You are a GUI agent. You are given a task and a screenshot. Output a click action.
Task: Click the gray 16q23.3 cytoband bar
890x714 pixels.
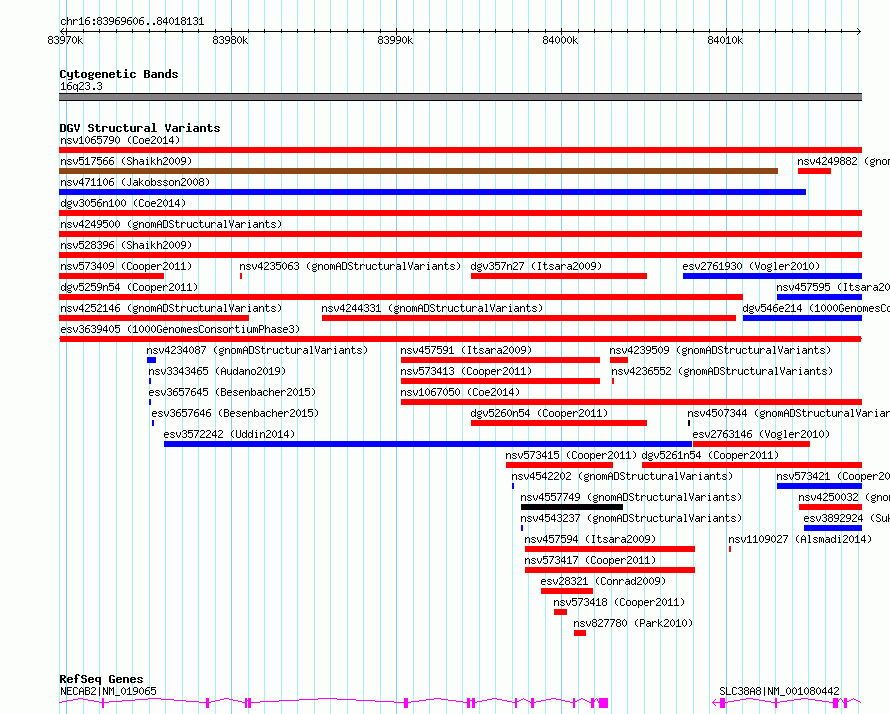point(460,97)
